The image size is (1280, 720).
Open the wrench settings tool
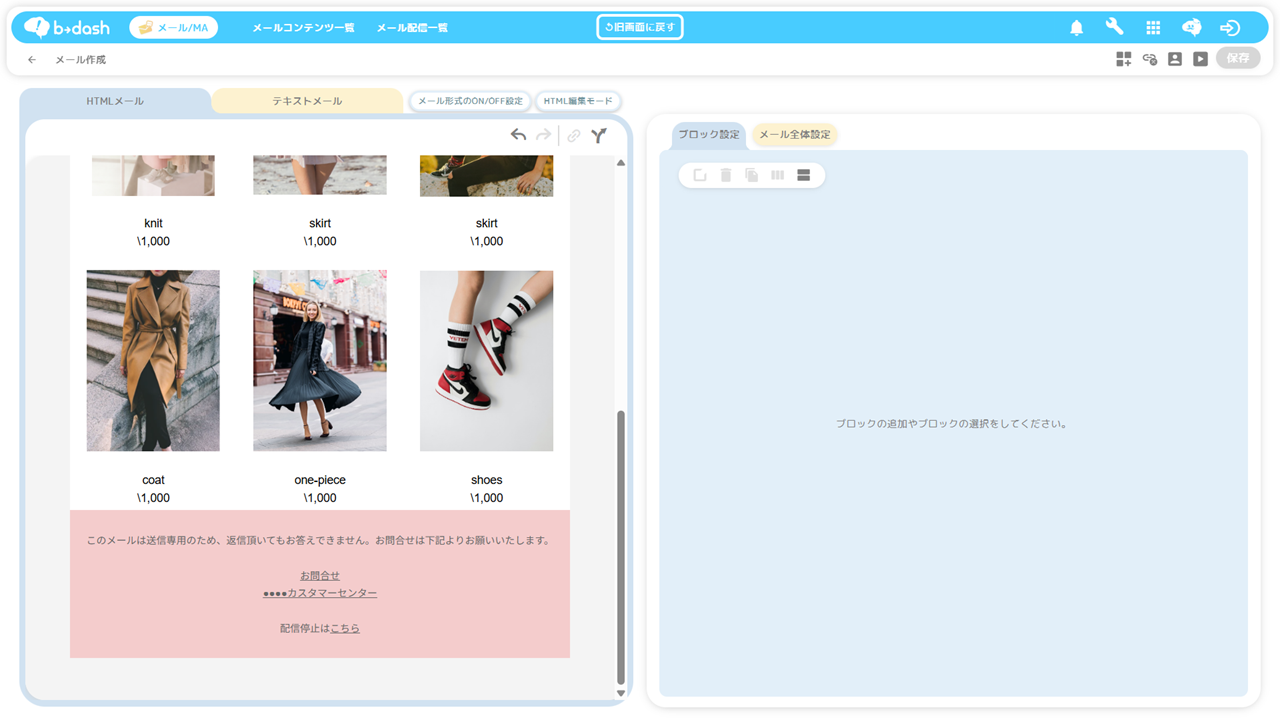pyautogui.click(x=1114, y=27)
